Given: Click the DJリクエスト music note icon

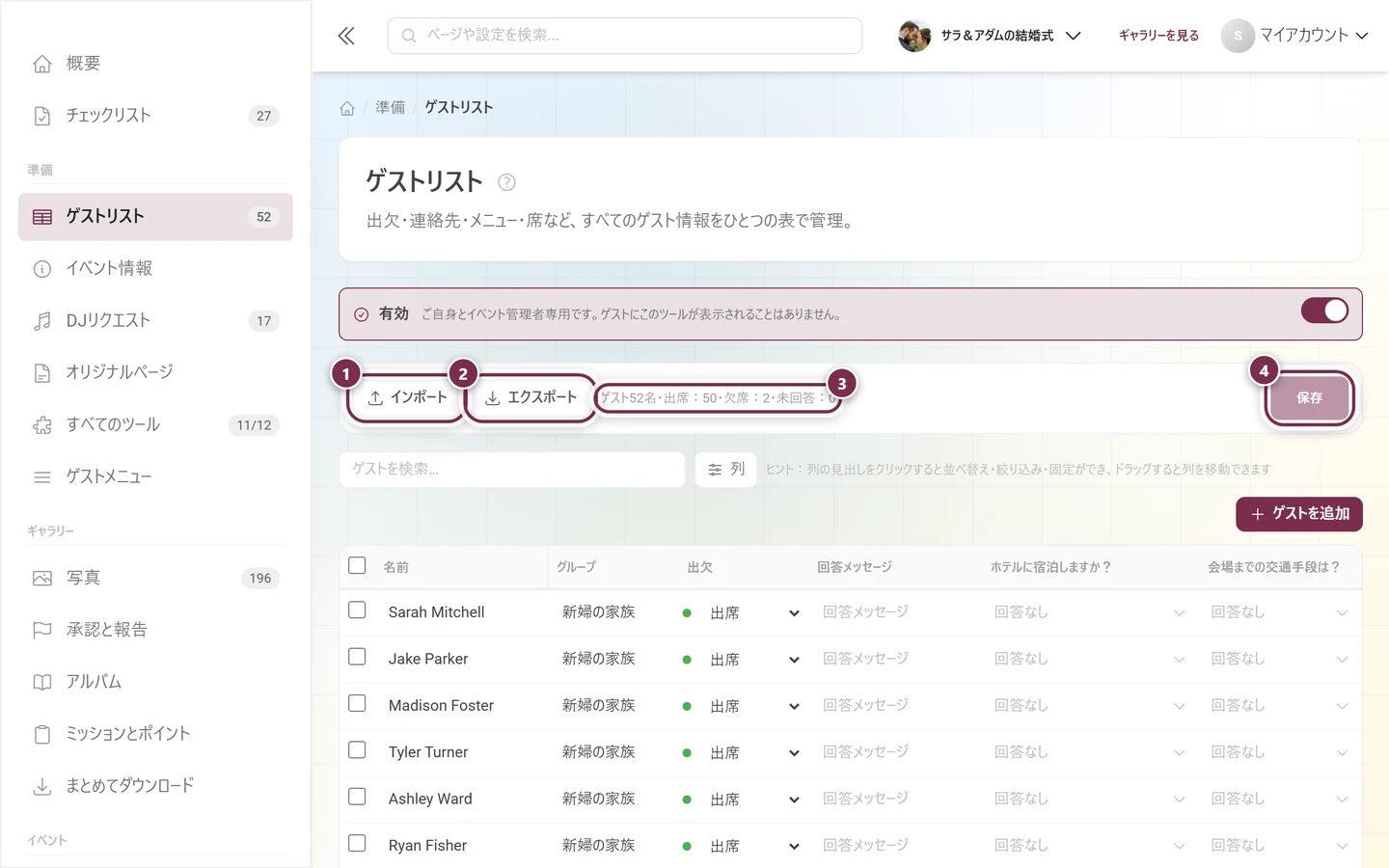Looking at the screenshot, I should click(x=42, y=321).
